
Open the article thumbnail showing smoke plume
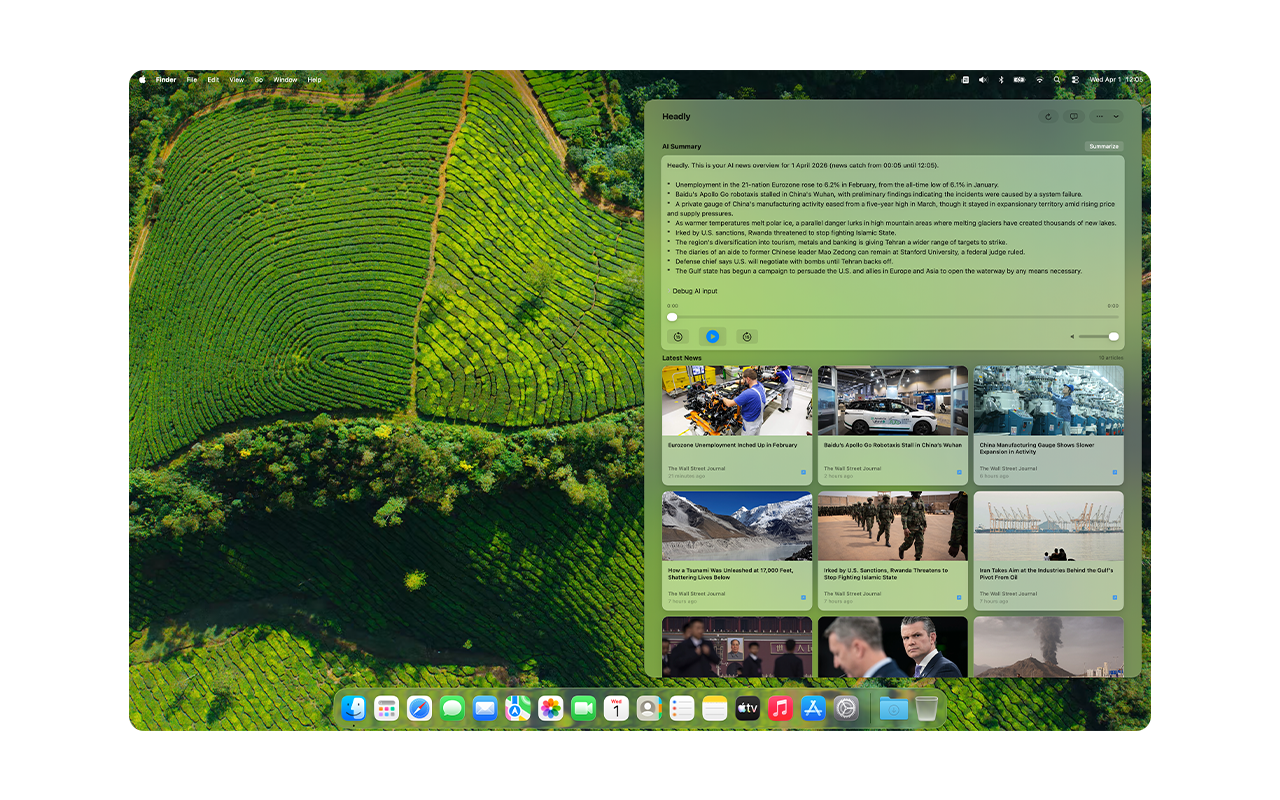pos(1049,647)
